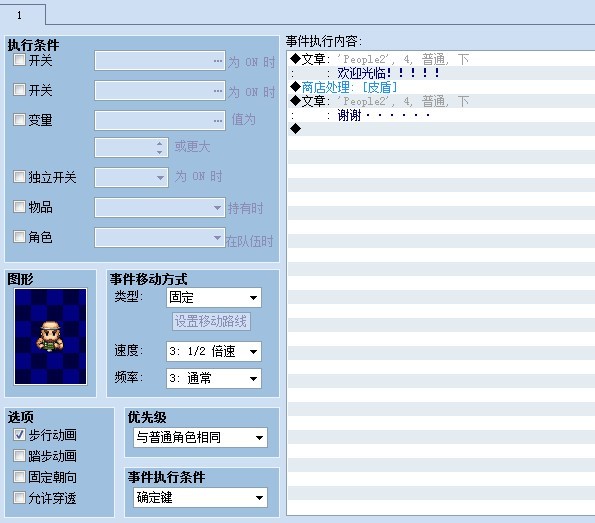This screenshot has height=523, width=595.
Task: Enable the second 开关 condition checkbox
Action: pos(19,90)
